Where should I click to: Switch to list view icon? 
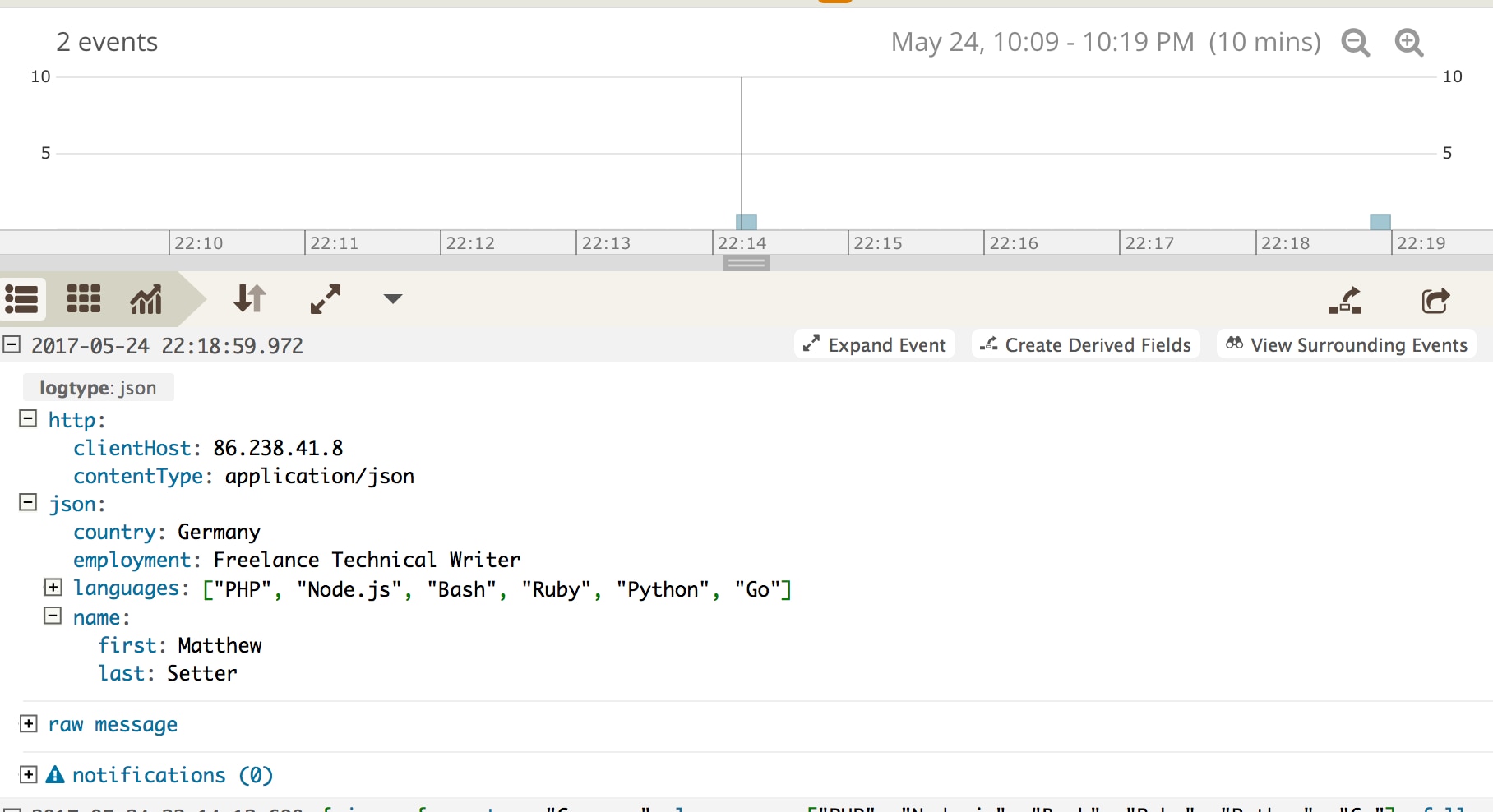tap(22, 299)
